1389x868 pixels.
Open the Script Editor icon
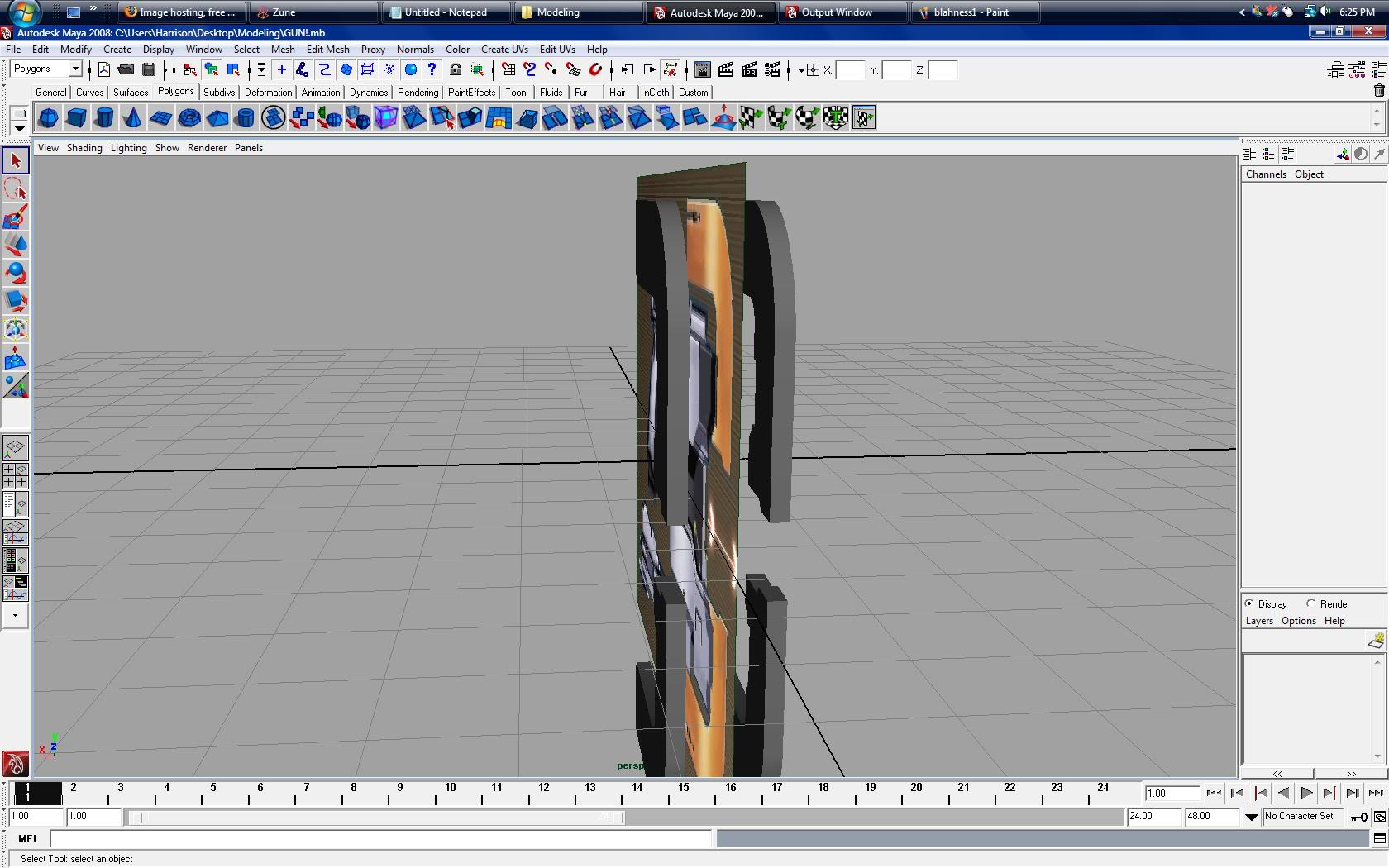1379,838
